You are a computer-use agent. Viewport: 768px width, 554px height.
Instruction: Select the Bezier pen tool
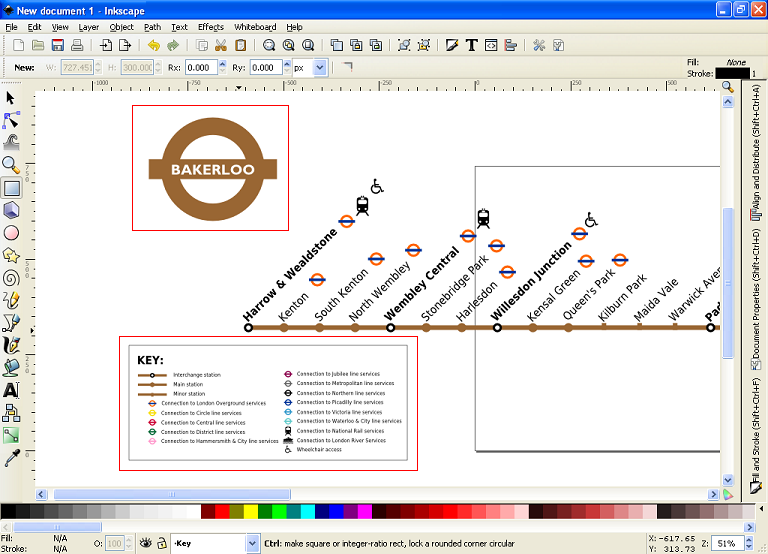[11, 323]
